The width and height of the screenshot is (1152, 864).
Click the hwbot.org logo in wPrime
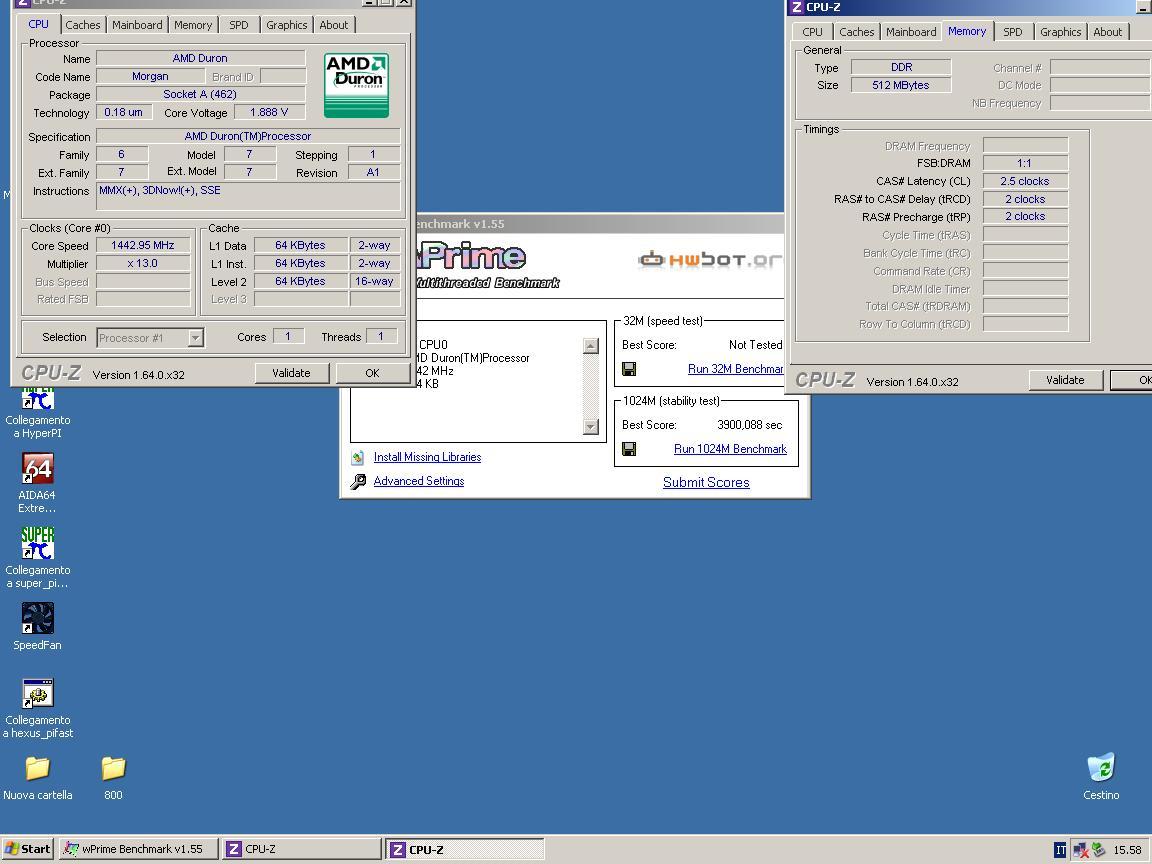point(710,259)
